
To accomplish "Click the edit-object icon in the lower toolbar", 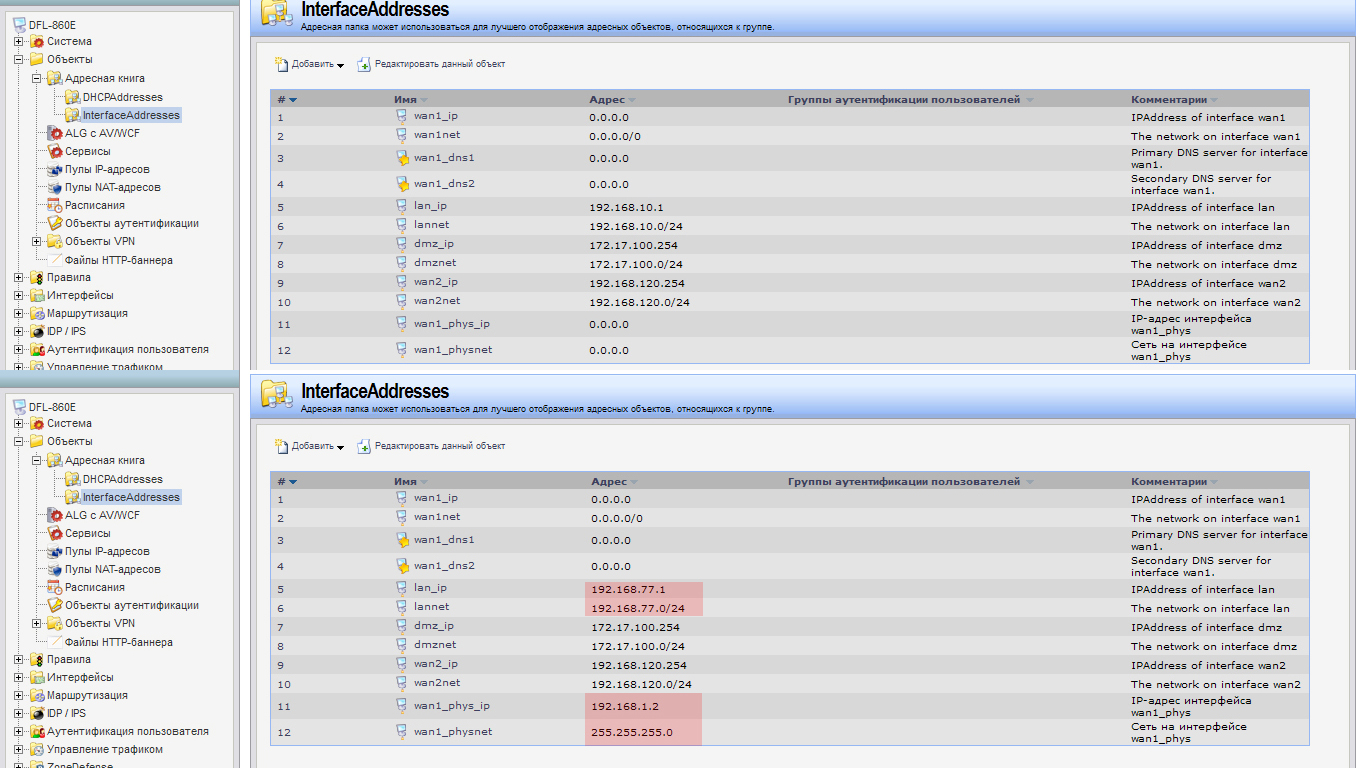I will pyautogui.click(x=364, y=446).
